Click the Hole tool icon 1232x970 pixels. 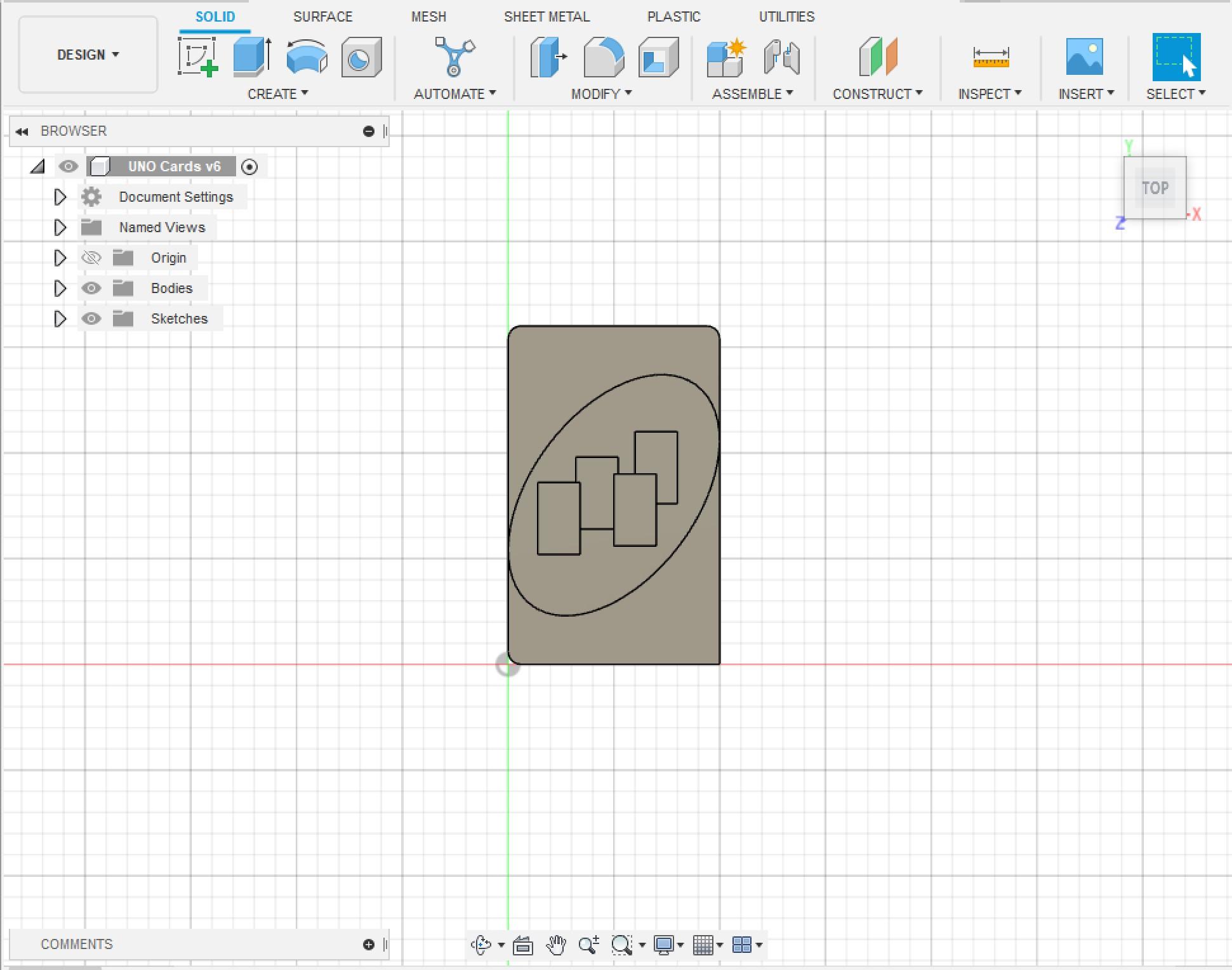coord(361,57)
